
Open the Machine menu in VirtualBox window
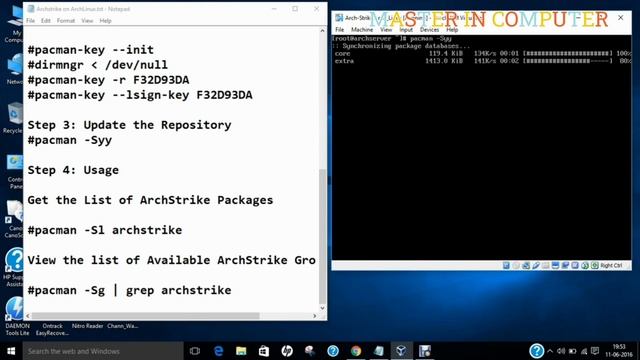click(362, 30)
